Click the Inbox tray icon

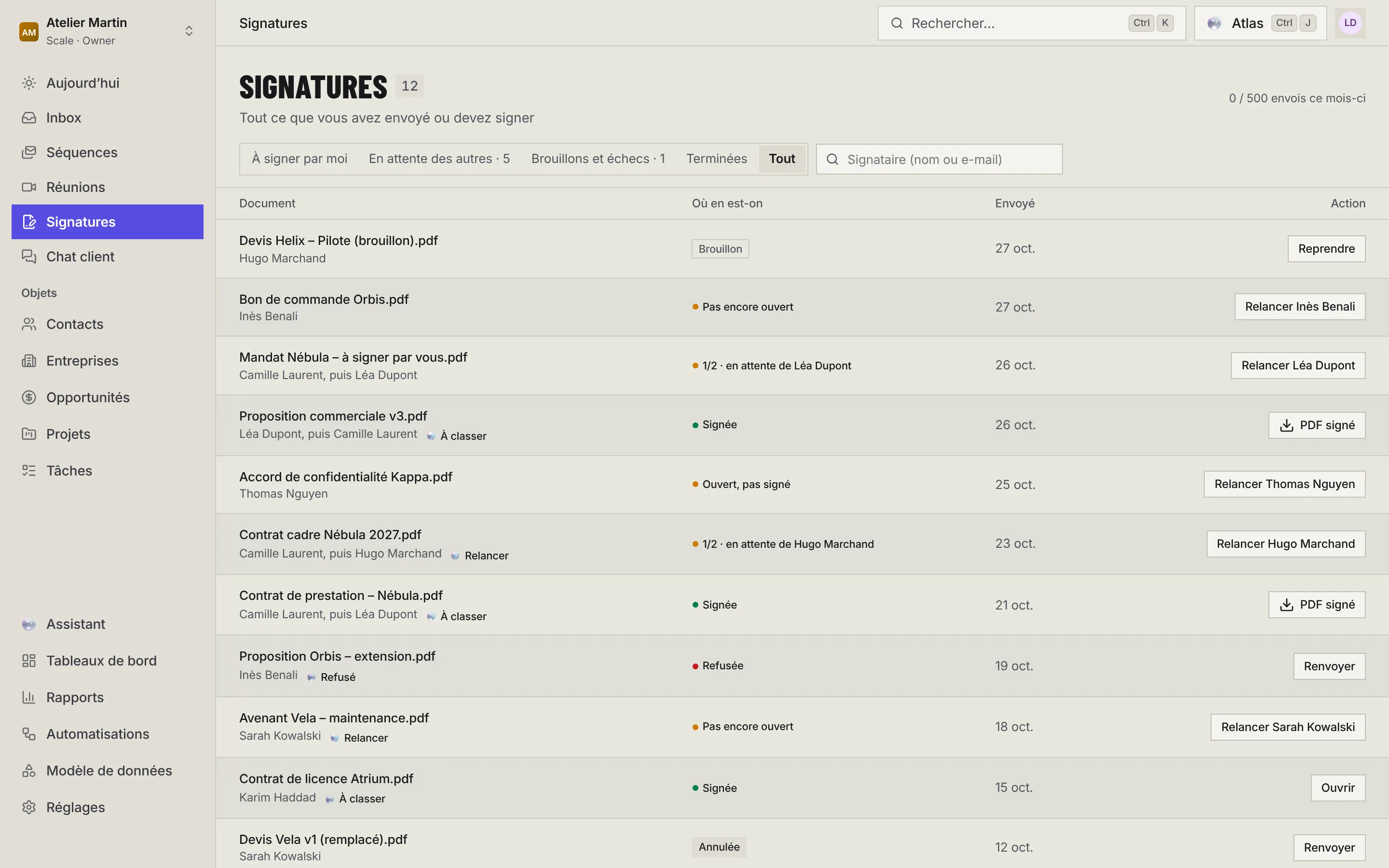click(x=29, y=118)
